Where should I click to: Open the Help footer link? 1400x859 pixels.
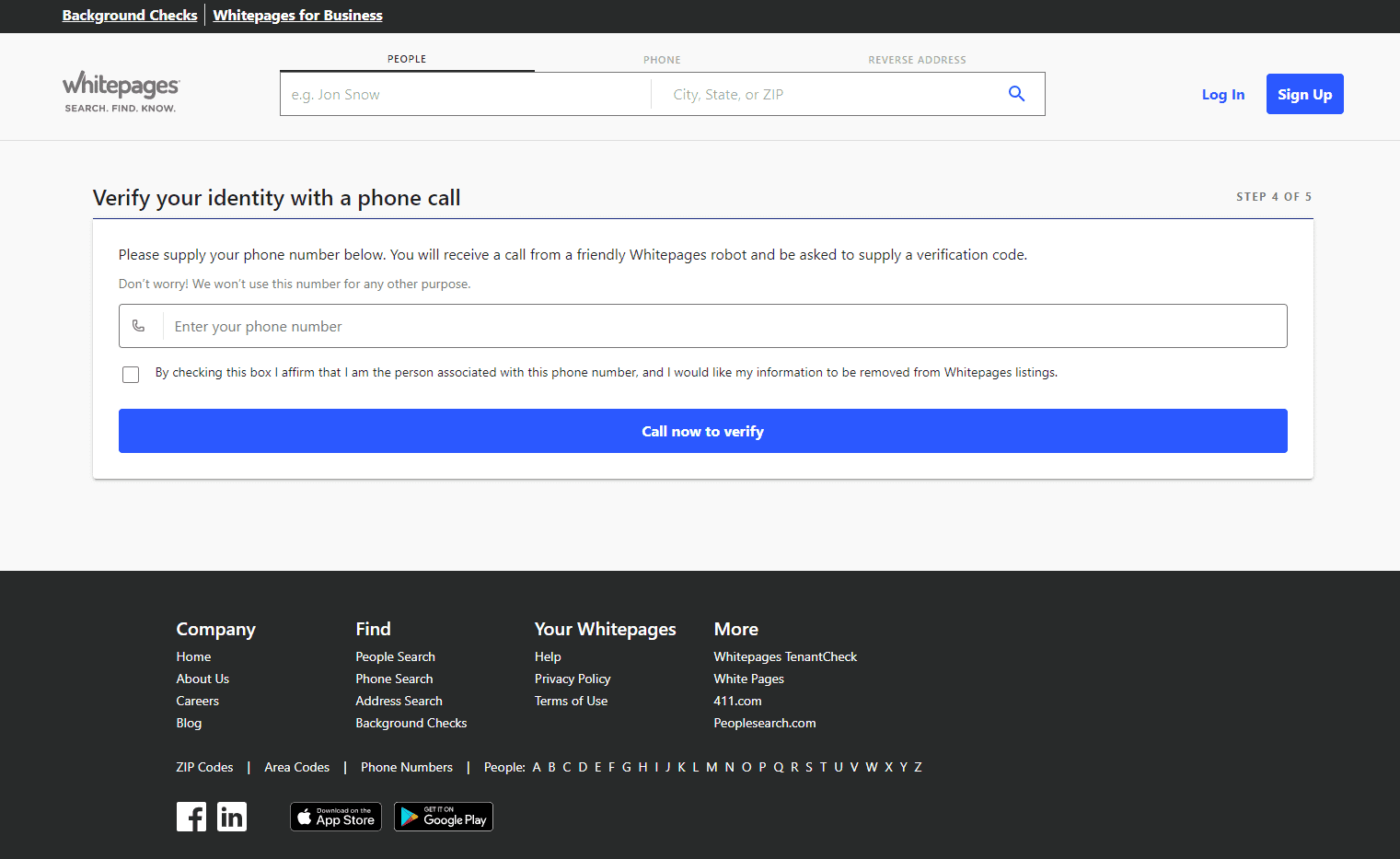tap(548, 656)
